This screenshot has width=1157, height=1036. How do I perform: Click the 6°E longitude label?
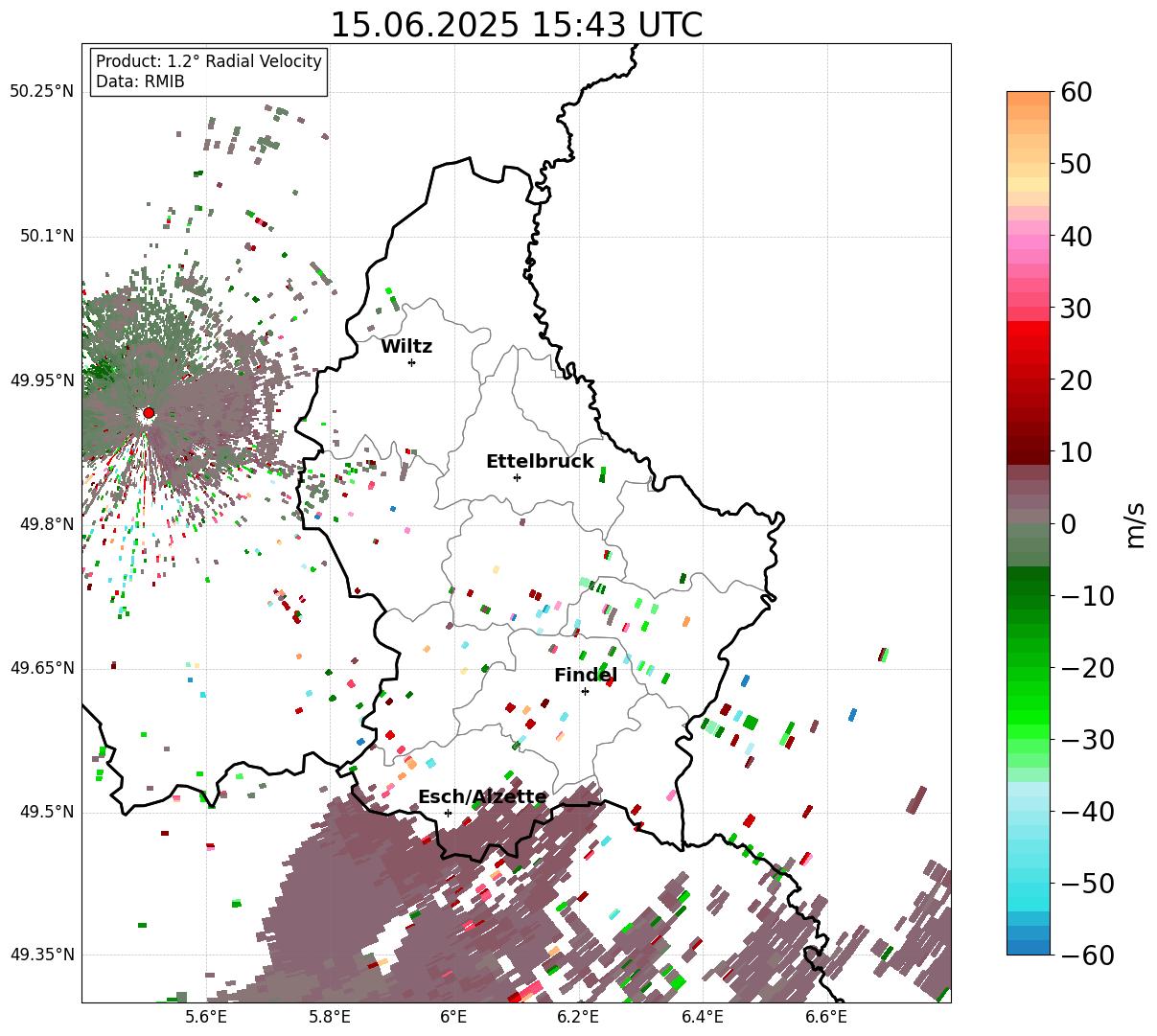[x=453, y=1017]
